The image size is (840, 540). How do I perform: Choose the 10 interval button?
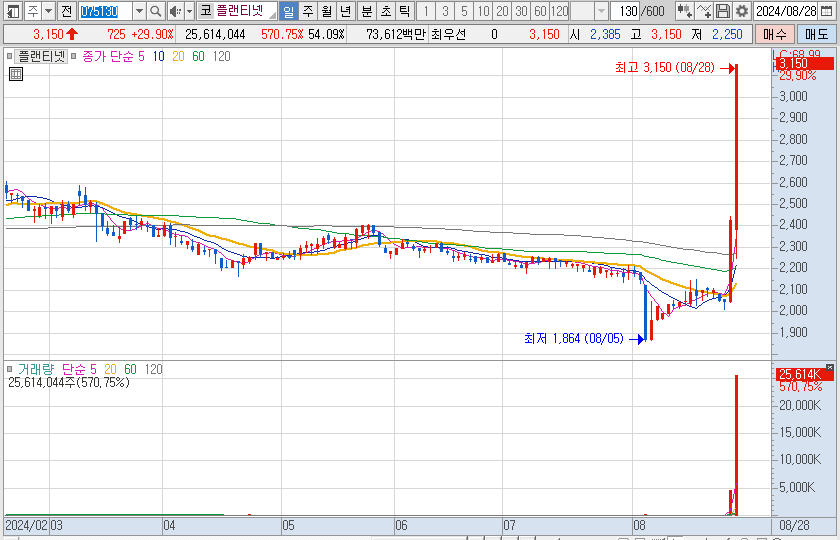pos(484,11)
